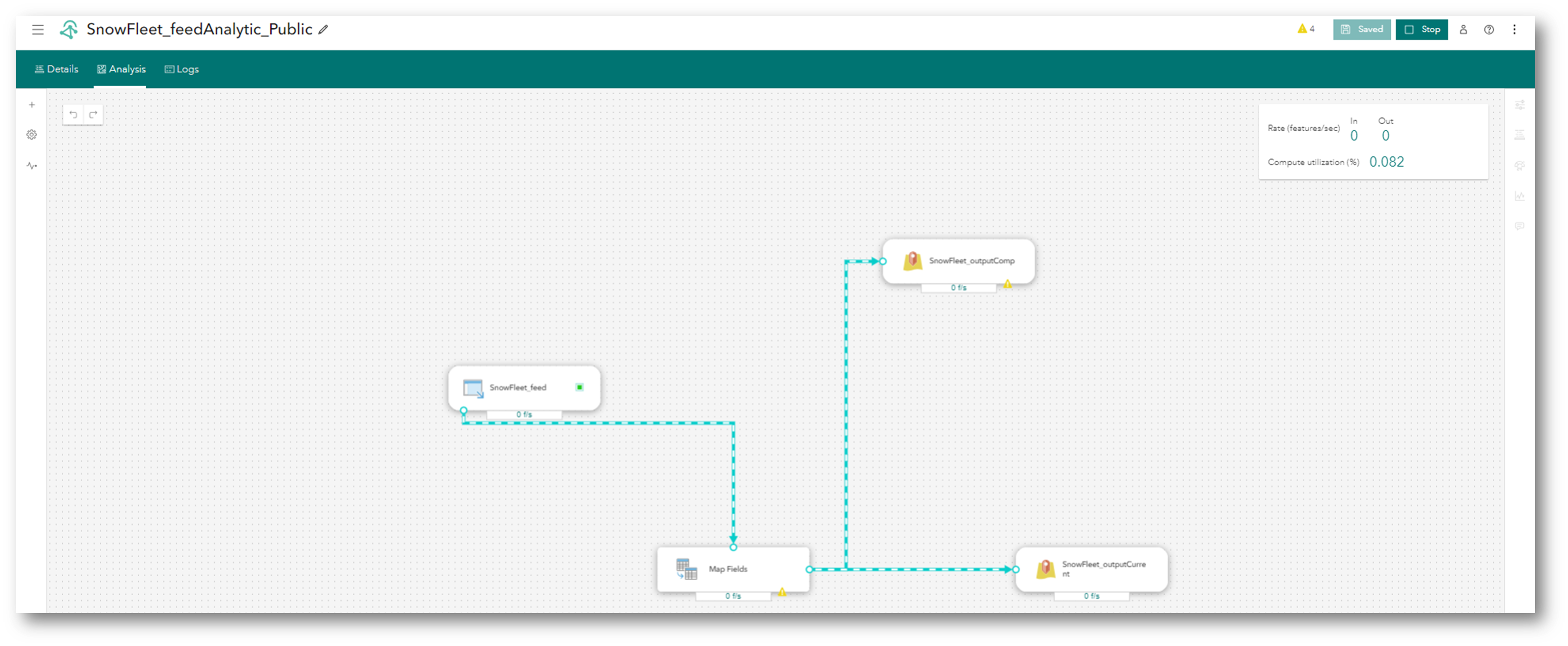The height and width of the screenshot is (646, 1568).
Task: Undo the last canvas action
Action: (x=73, y=115)
